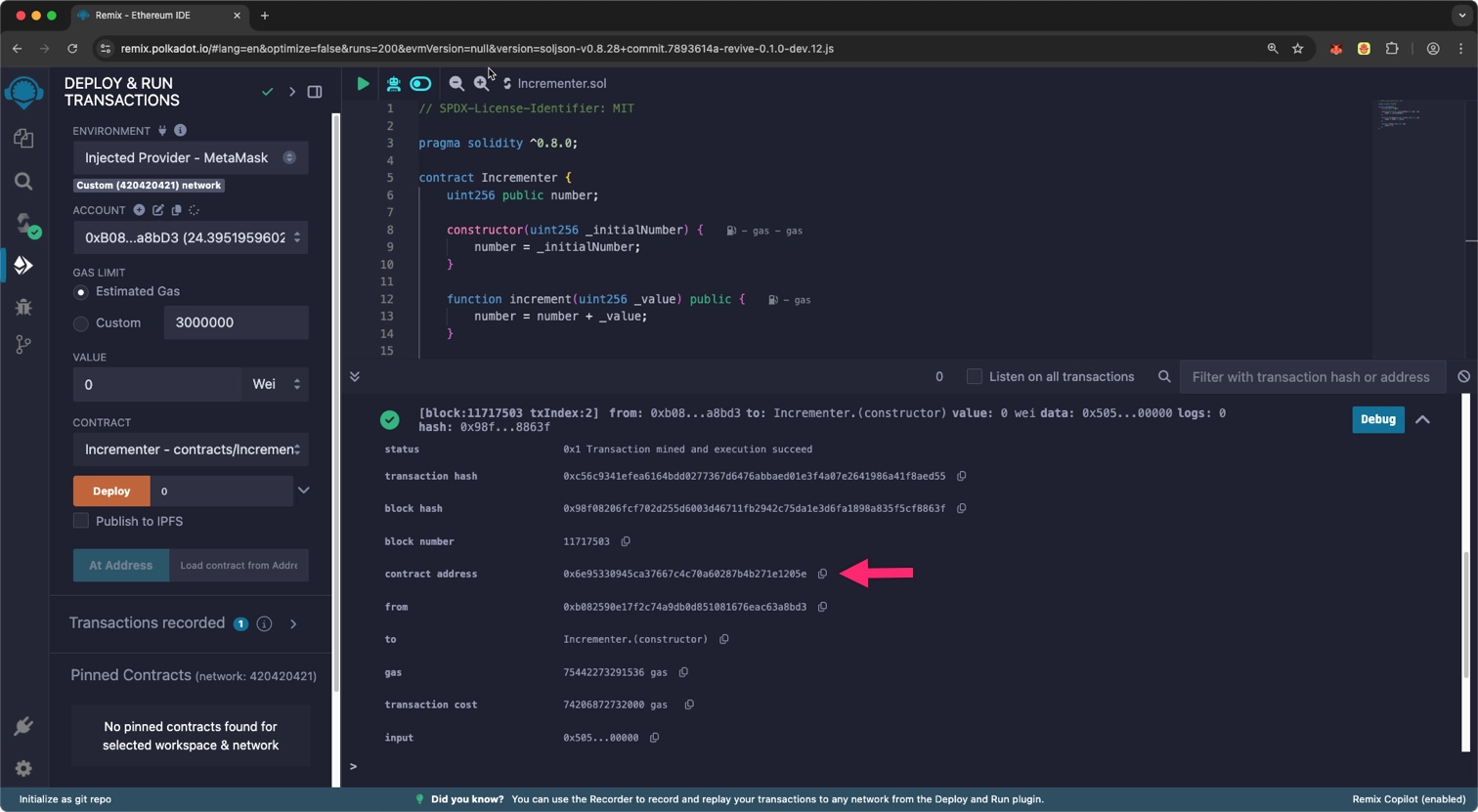Click the custom gas limit field
The image size is (1478, 812).
pos(237,322)
